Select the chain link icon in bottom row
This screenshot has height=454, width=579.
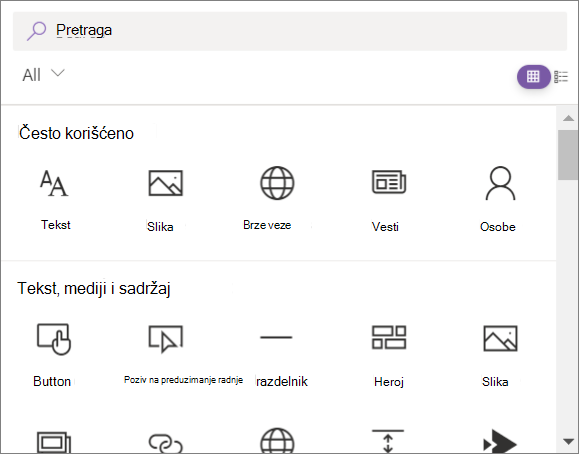pyautogui.click(x=165, y=443)
